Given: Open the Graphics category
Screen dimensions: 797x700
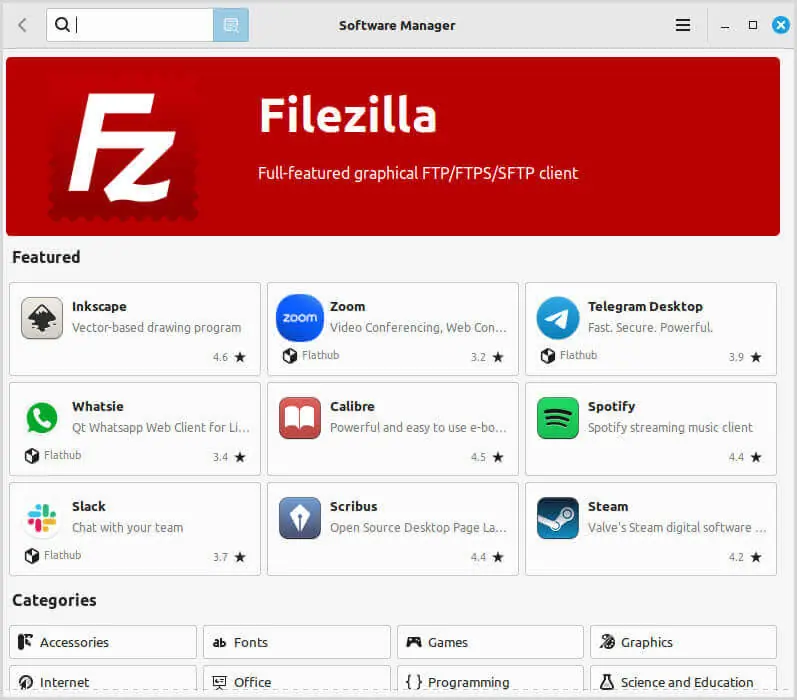Looking at the screenshot, I should [x=684, y=642].
